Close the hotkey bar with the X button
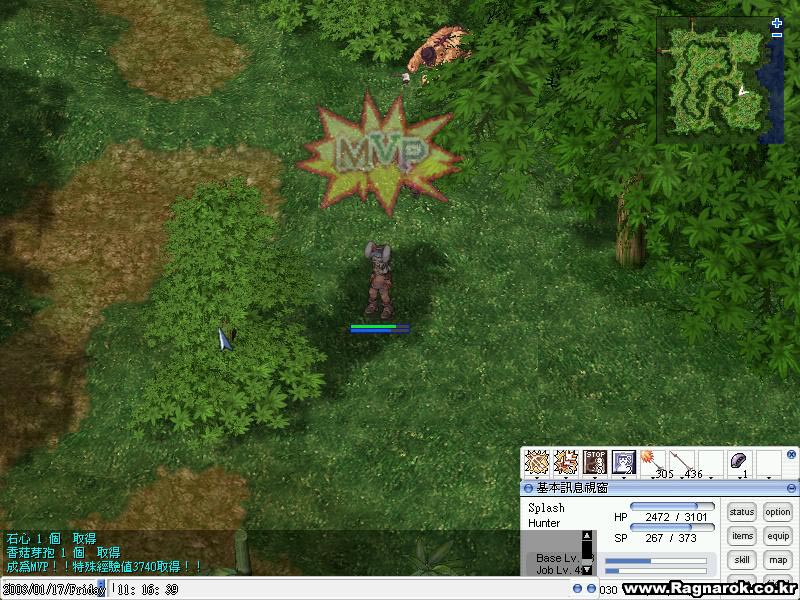Viewport: 800px width, 600px height. (791, 454)
